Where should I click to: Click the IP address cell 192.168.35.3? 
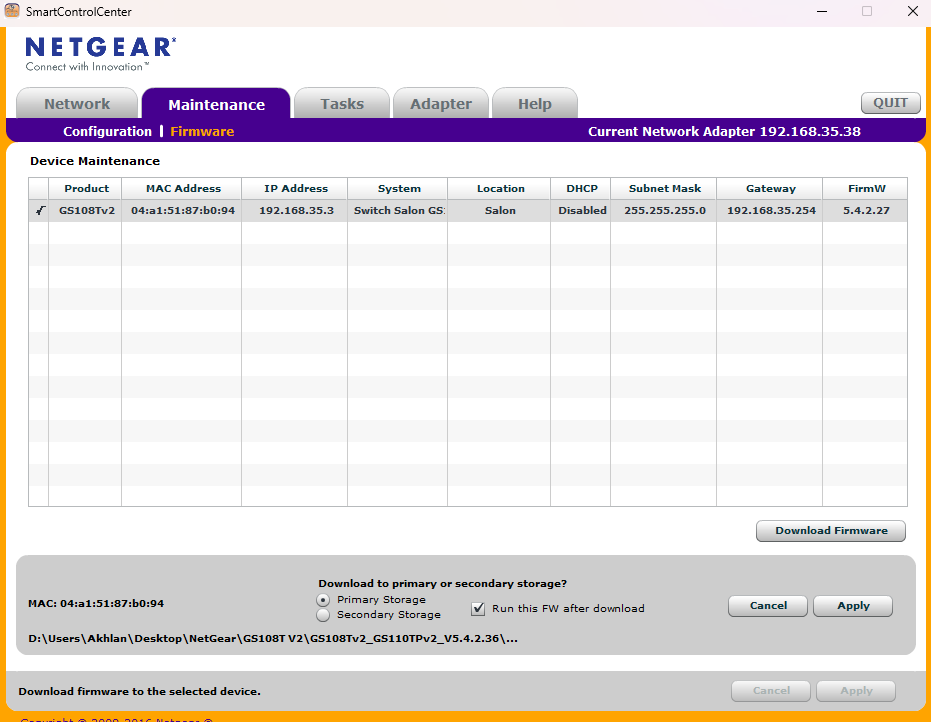point(296,210)
